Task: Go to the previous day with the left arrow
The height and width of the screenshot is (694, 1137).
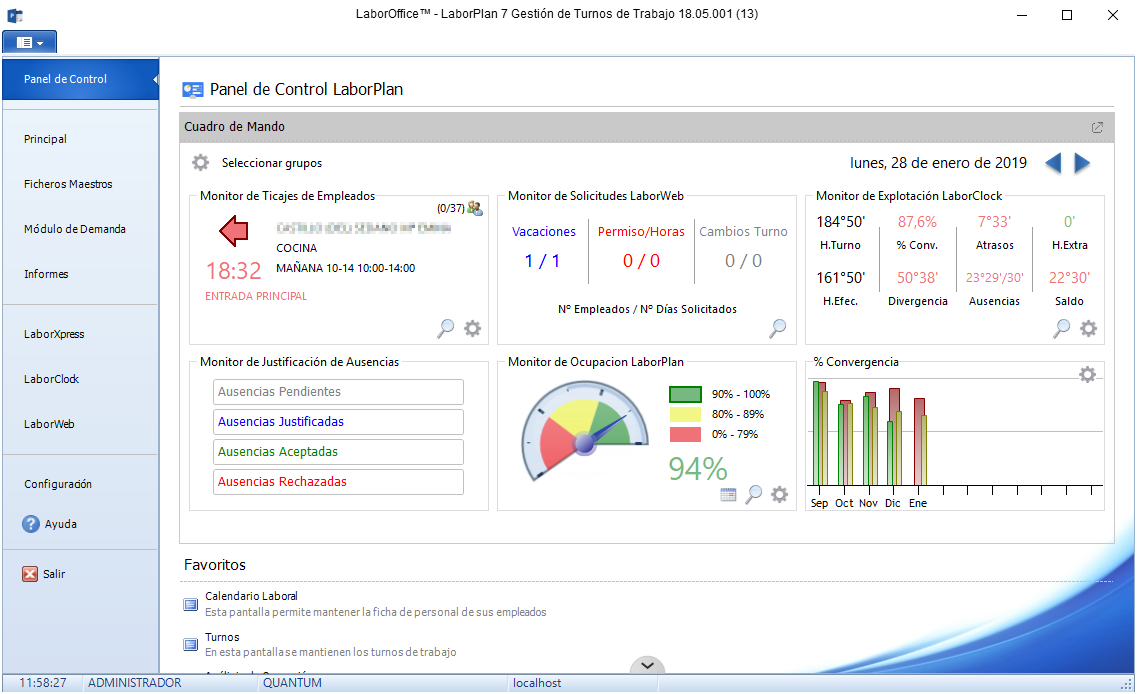Action: coord(1053,163)
